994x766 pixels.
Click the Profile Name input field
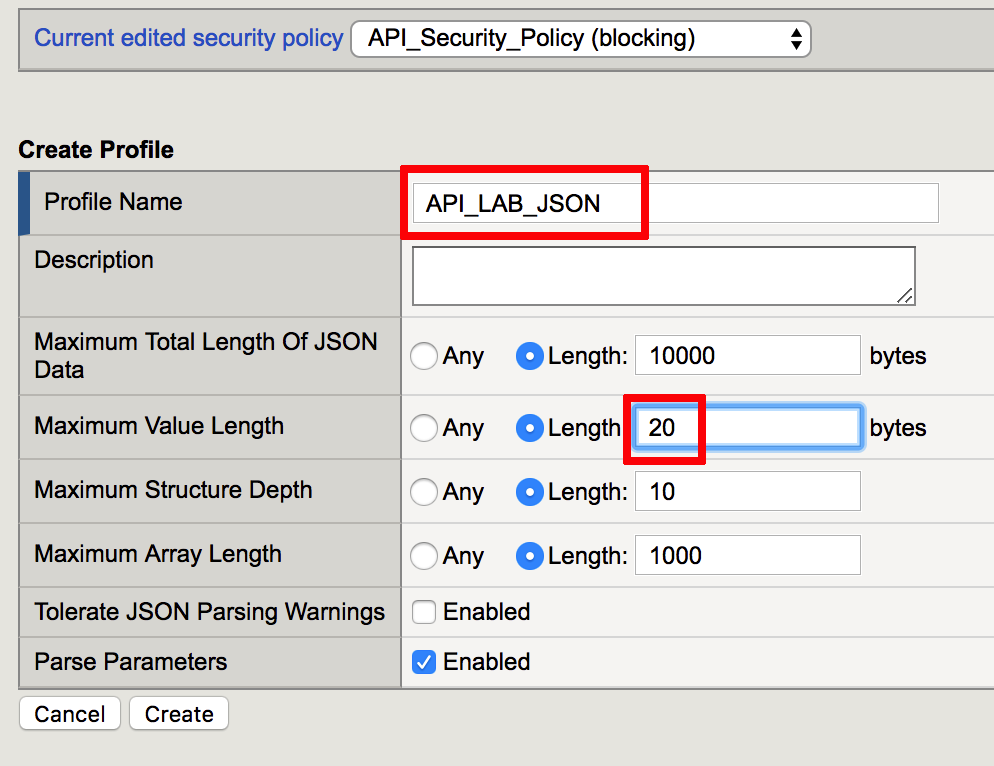click(x=675, y=203)
